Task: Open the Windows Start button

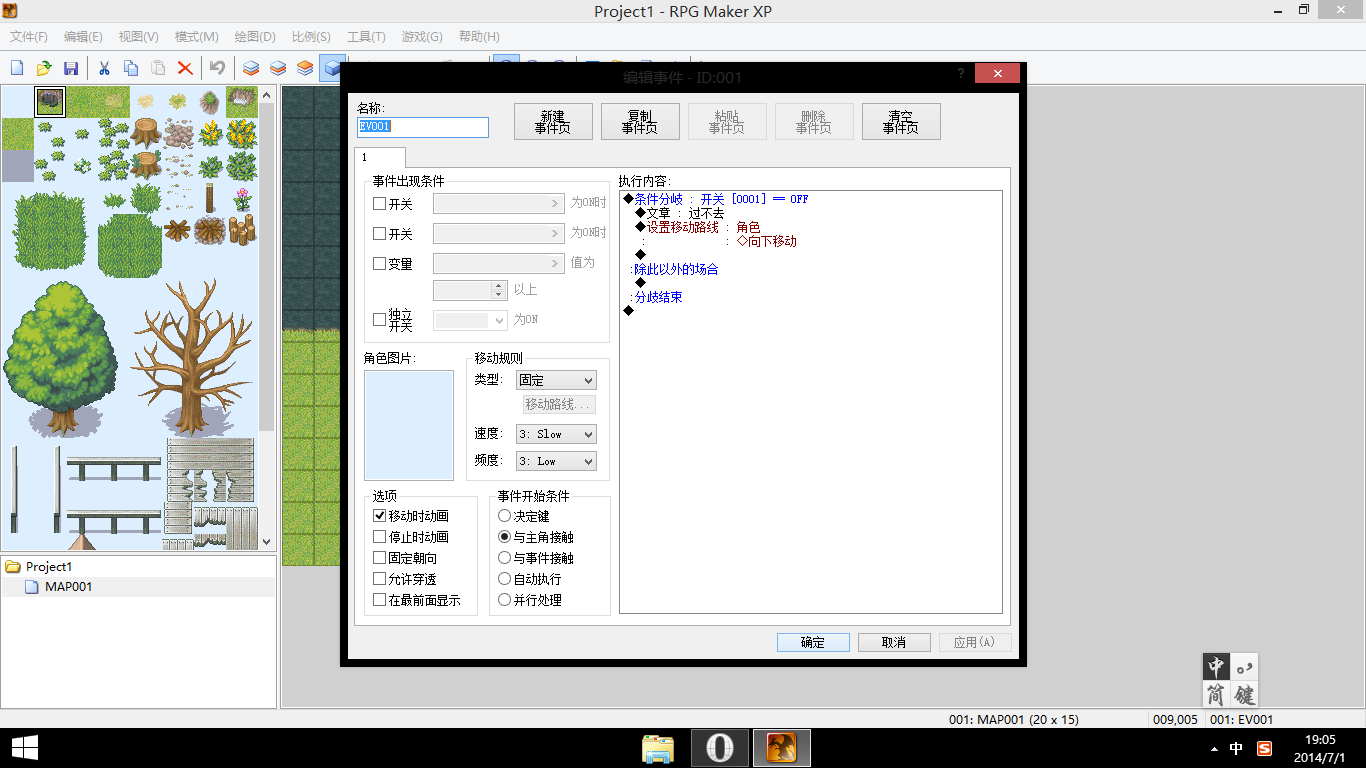Action: click(x=24, y=748)
